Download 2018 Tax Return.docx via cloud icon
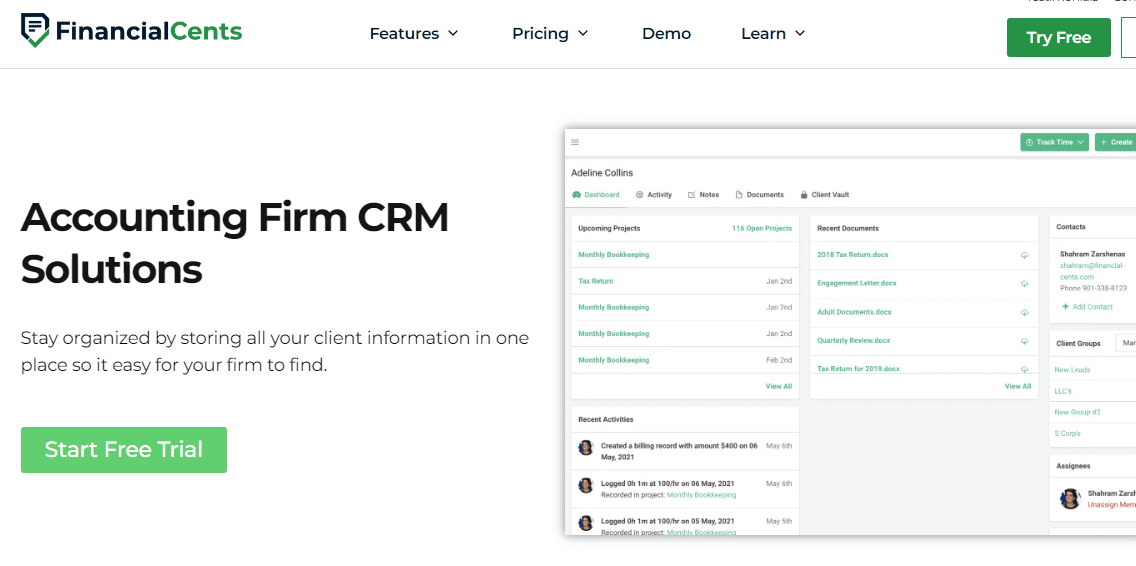 click(x=1024, y=255)
